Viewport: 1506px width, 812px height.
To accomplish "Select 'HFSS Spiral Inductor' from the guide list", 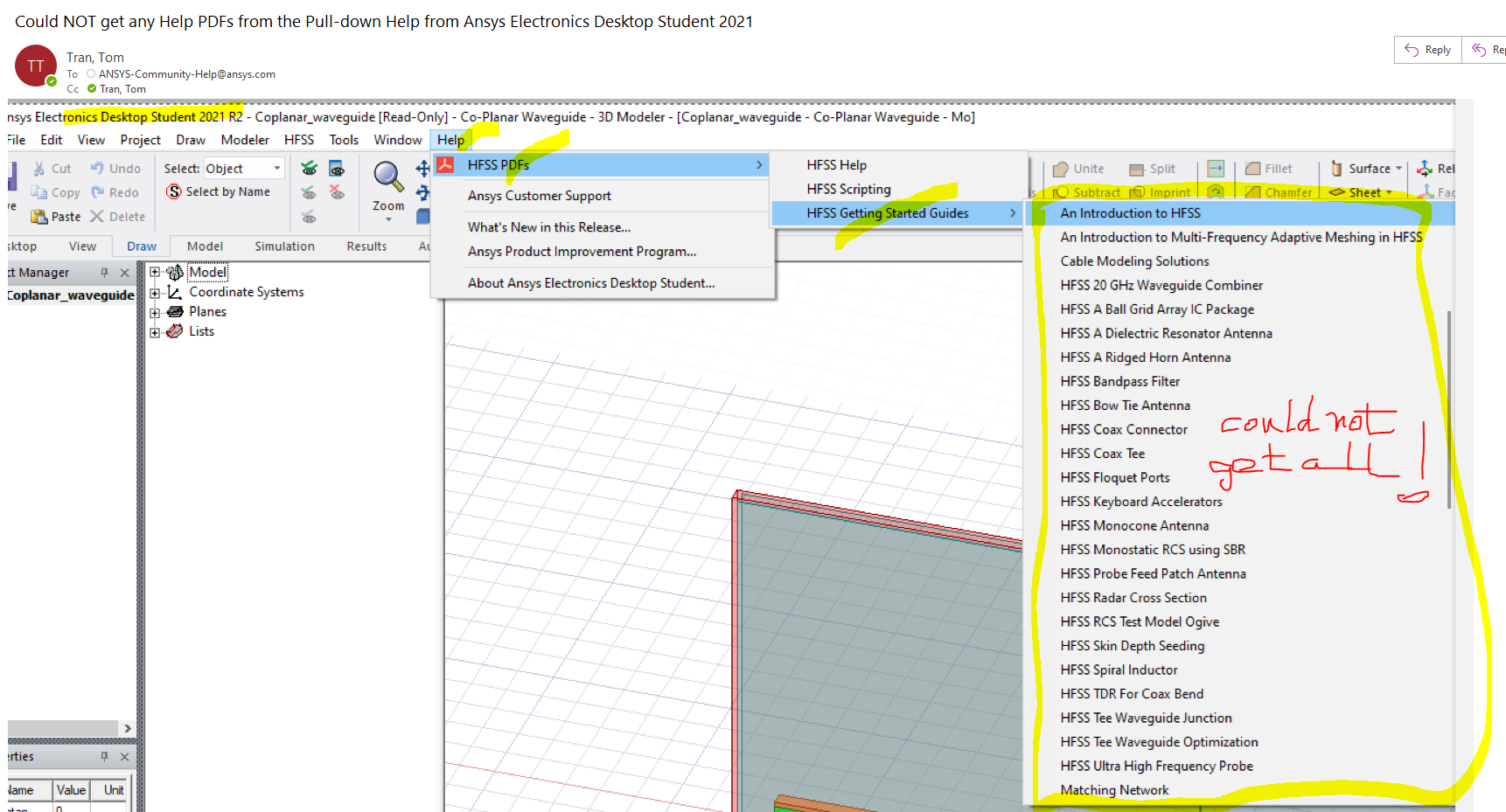I will point(1119,670).
